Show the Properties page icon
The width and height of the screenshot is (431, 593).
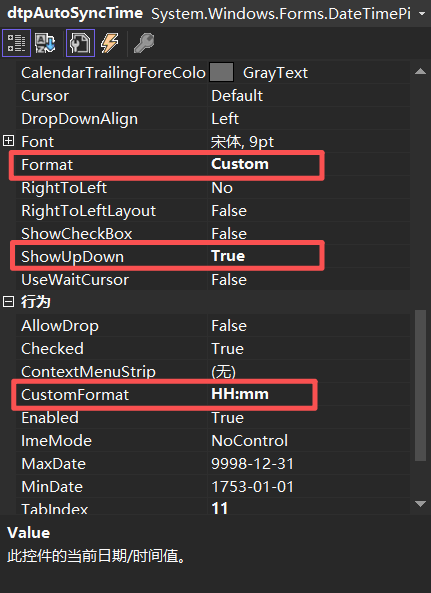pos(80,43)
